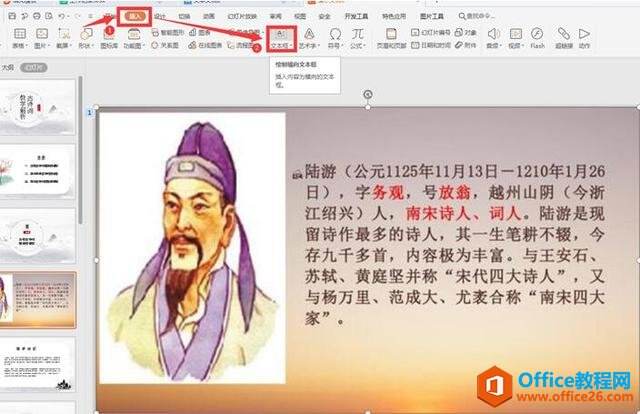Expand the 功能图 dropdown arrow
The width and height of the screenshot is (640, 414).
click(143, 46)
